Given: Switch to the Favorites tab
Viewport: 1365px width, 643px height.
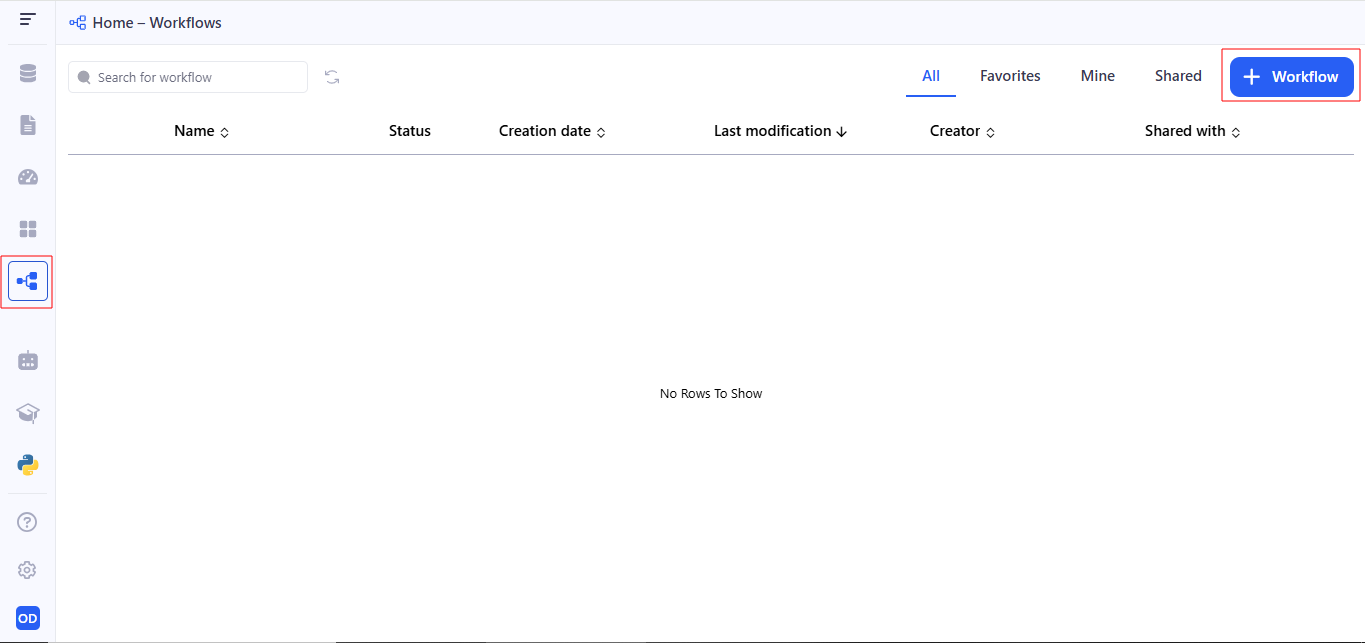Looking at the screenshot, I should 1010,76.
